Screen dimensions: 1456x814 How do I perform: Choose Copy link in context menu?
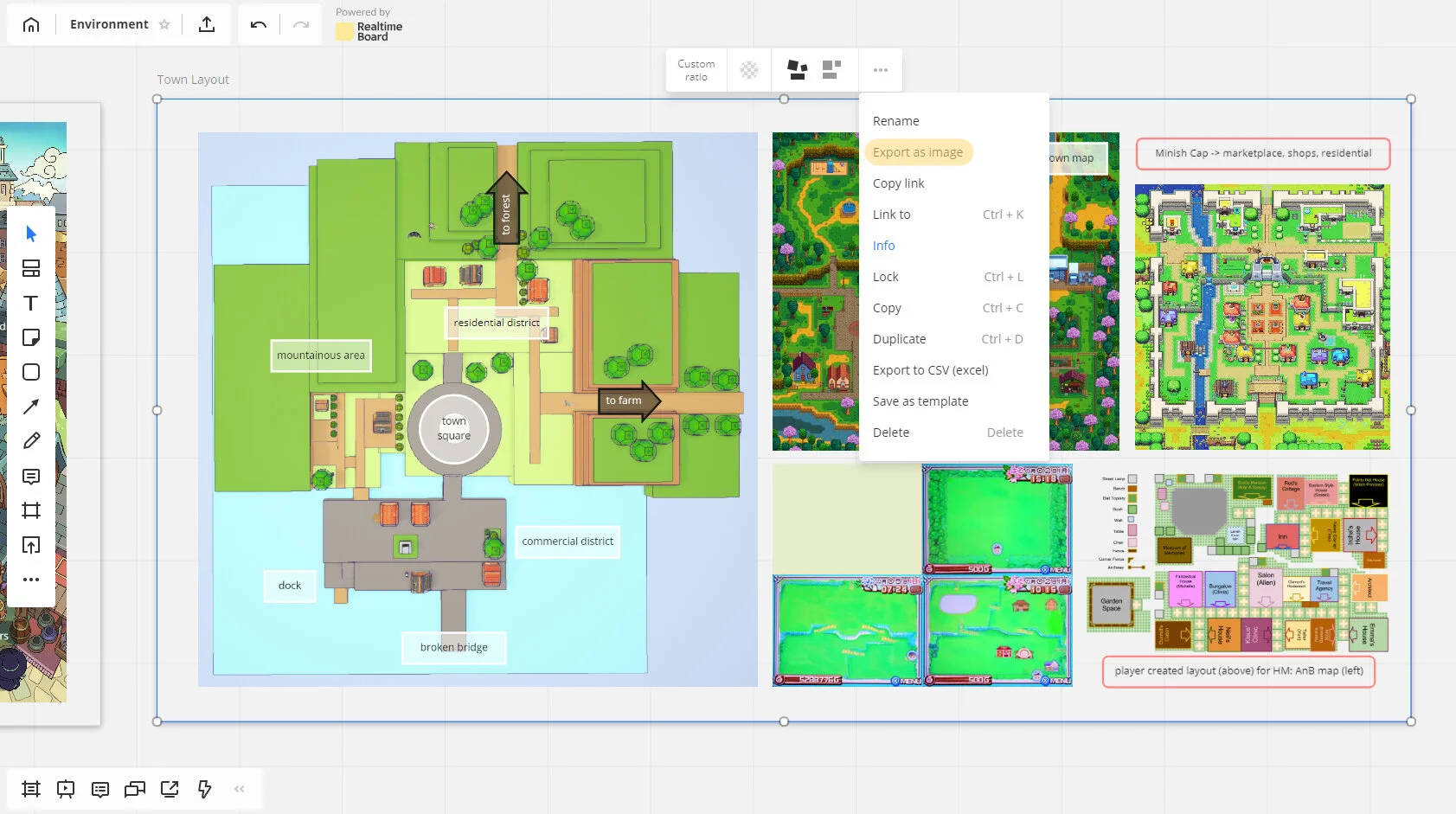pos(953,183)
